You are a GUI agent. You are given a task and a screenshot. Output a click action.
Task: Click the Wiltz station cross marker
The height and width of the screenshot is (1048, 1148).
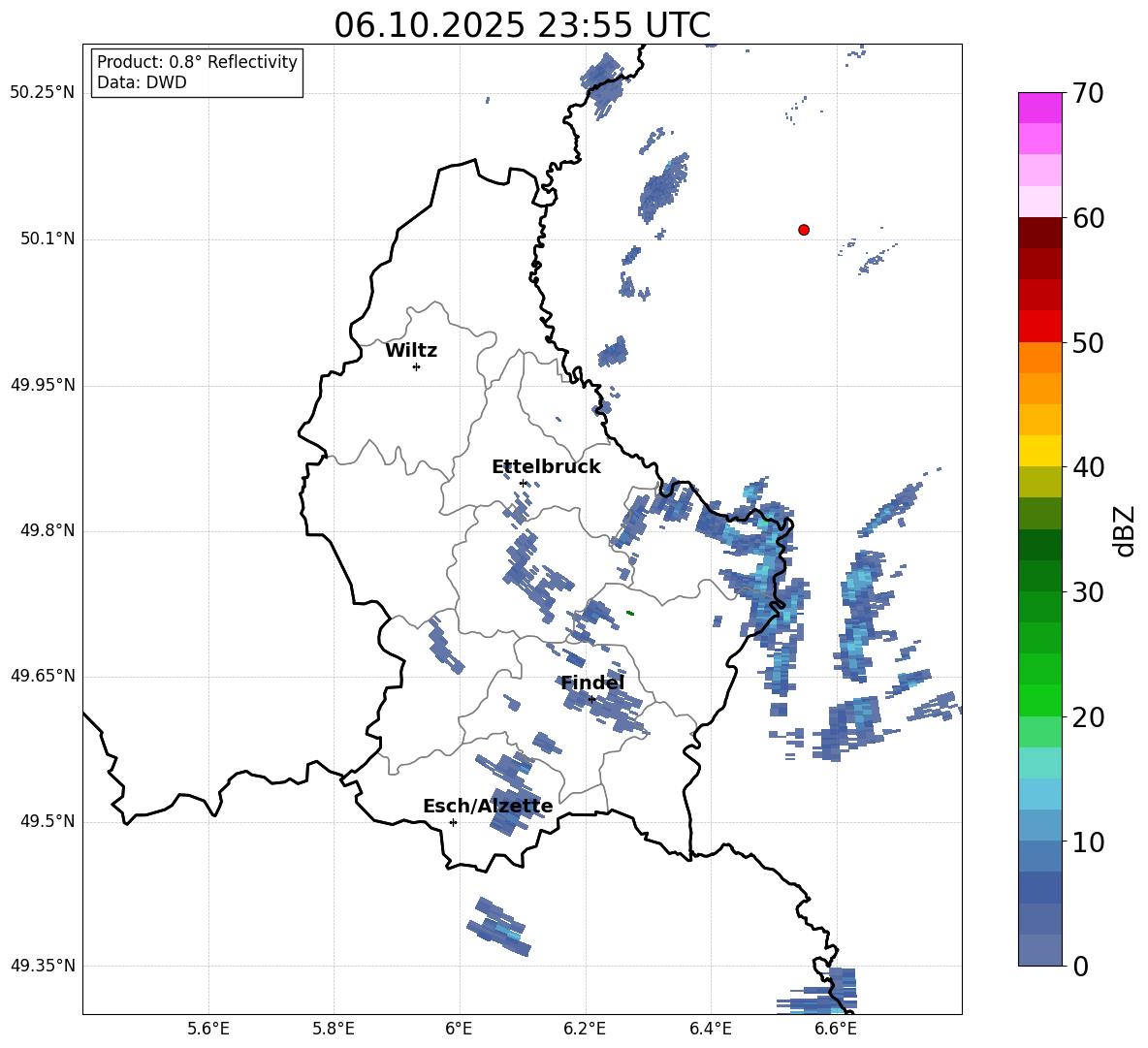(x=417, y=366)
